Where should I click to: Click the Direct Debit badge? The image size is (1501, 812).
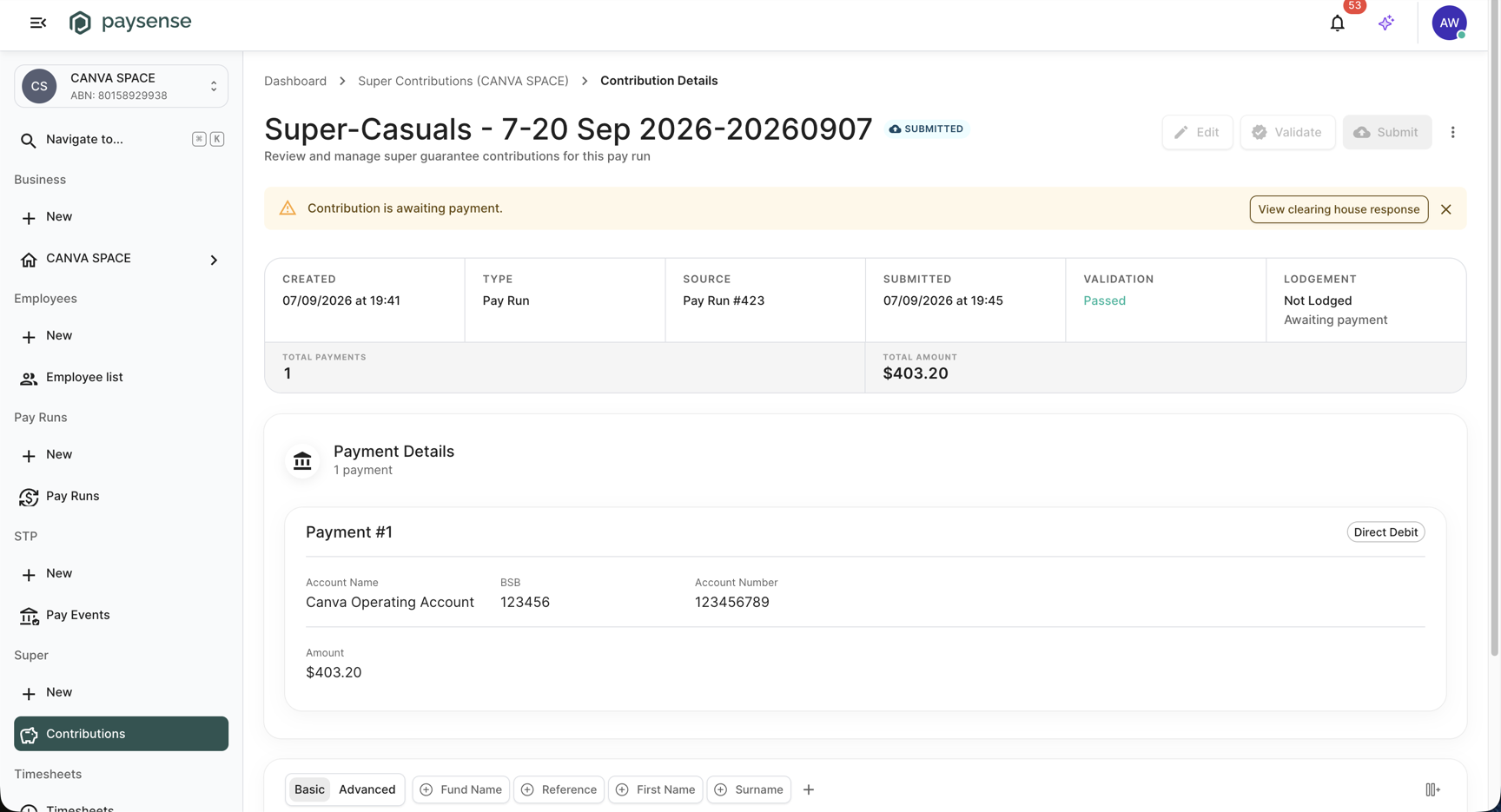click(1385, 532)
